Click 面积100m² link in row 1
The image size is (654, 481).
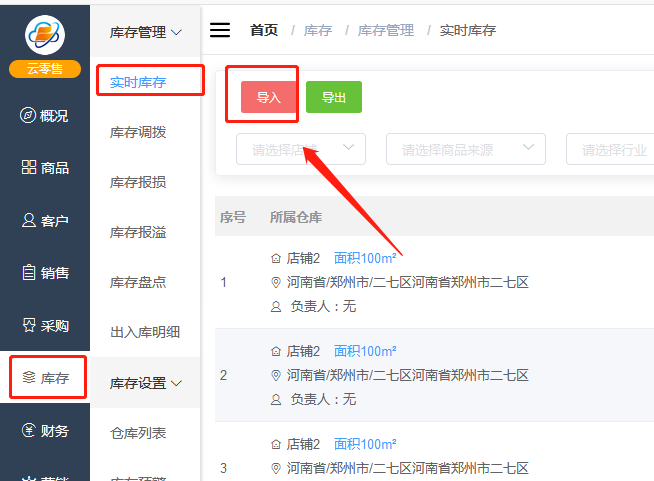[365, 258]
